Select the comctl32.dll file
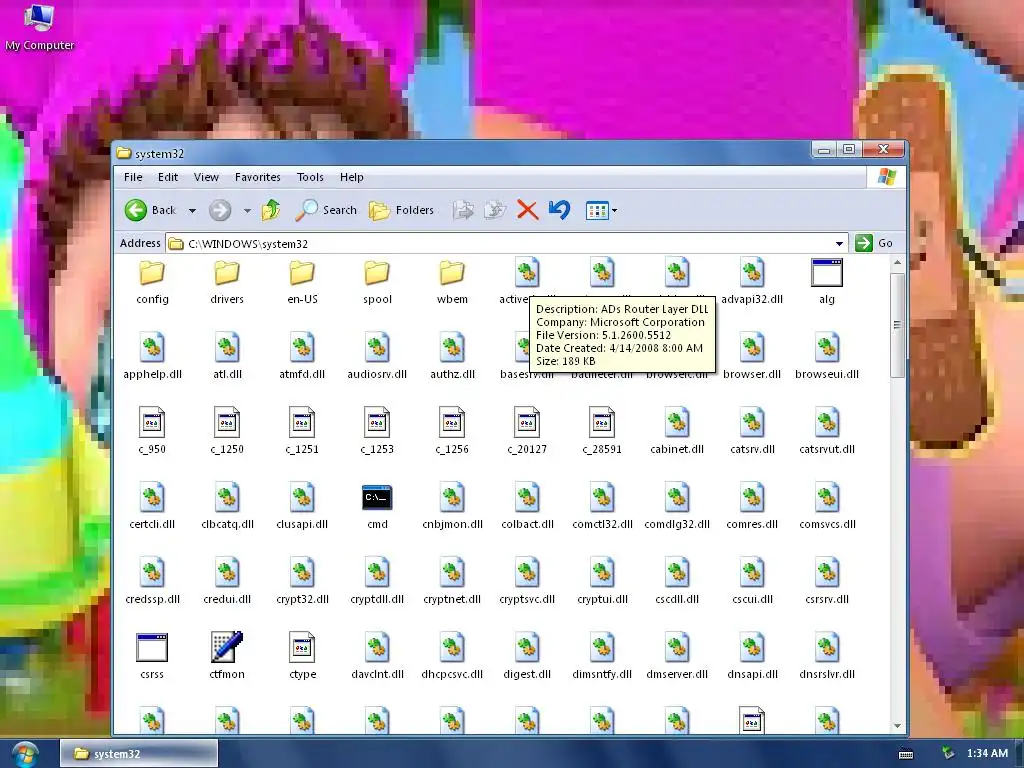Screen dimensions: 1024x768 click(x=602, y=507)
